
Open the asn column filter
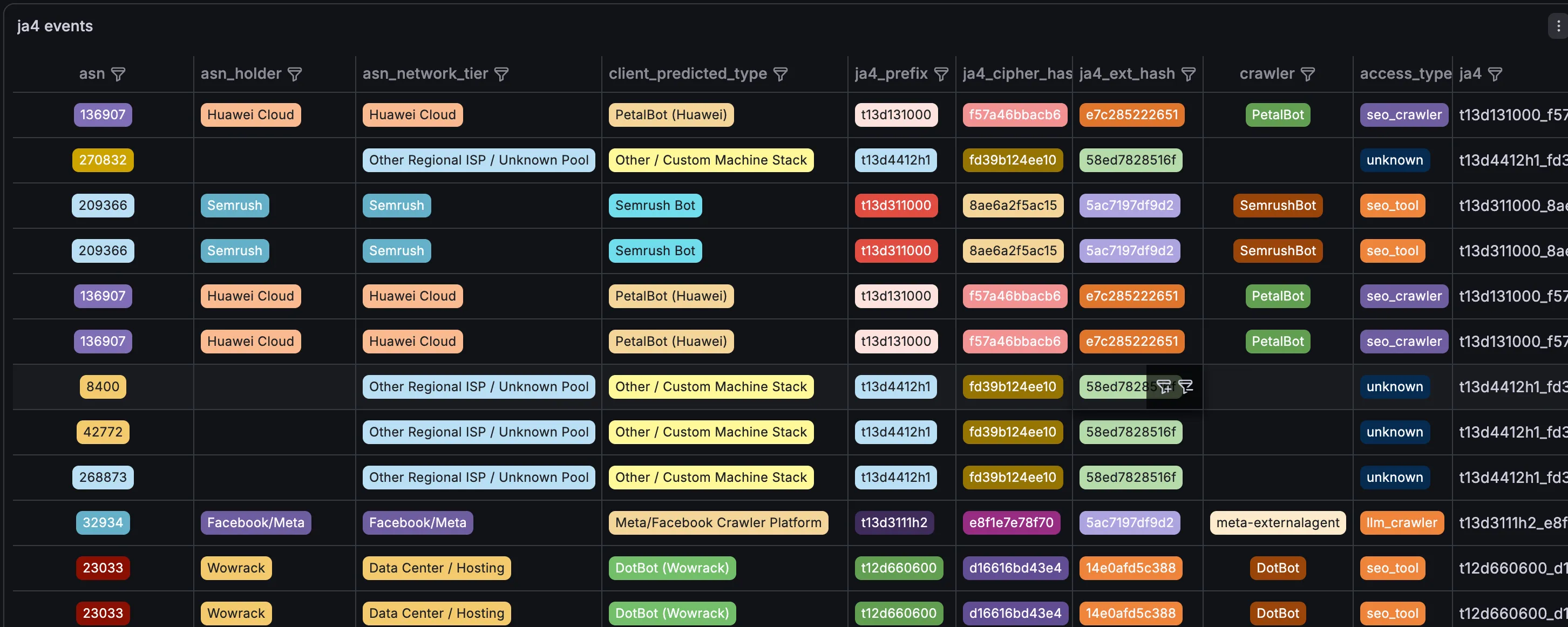click(118, 74)
